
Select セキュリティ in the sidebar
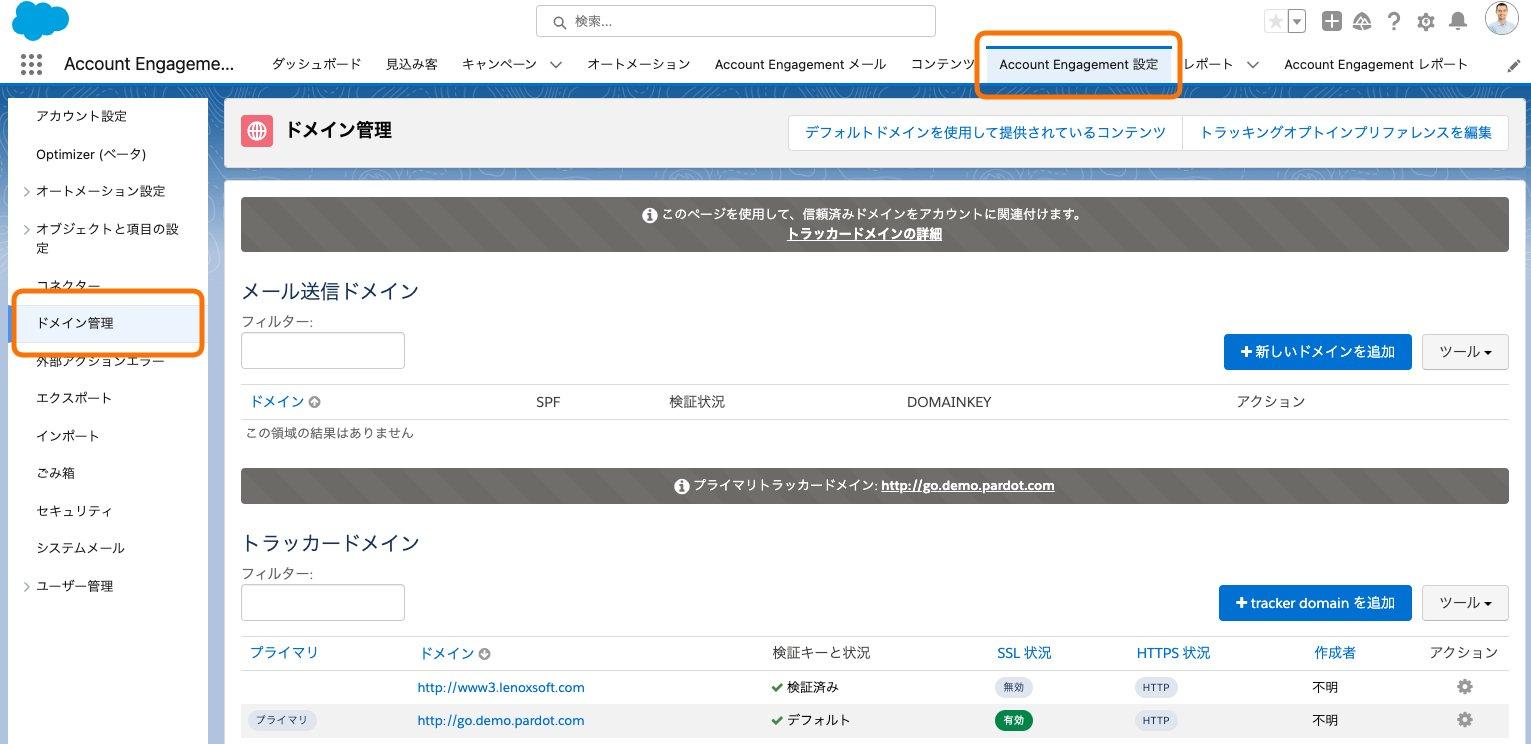(x=74, y=511)
